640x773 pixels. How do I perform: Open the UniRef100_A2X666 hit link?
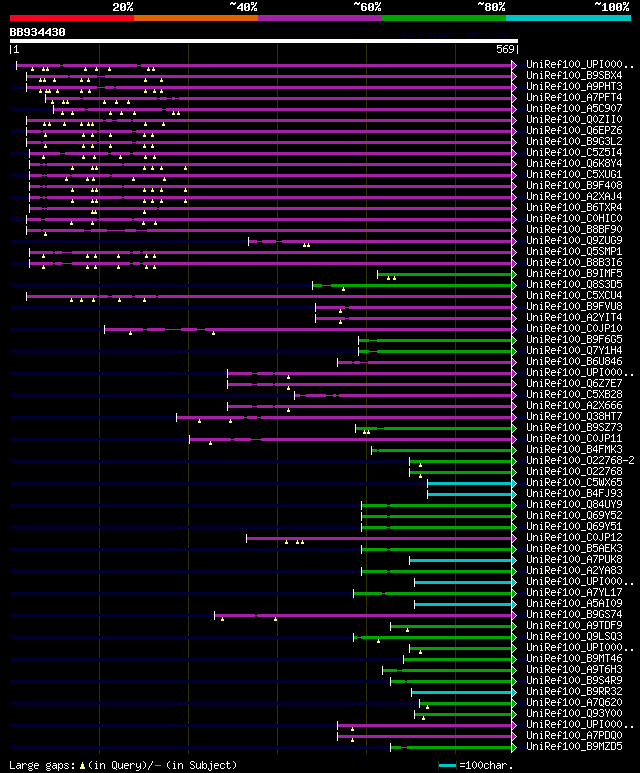pos(574,405)
